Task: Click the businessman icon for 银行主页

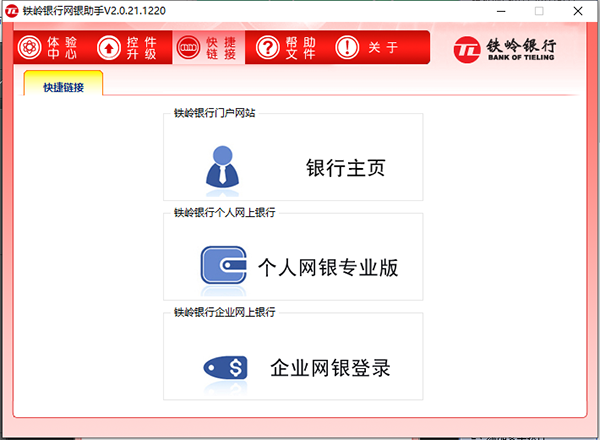Action: pos(222,167)
